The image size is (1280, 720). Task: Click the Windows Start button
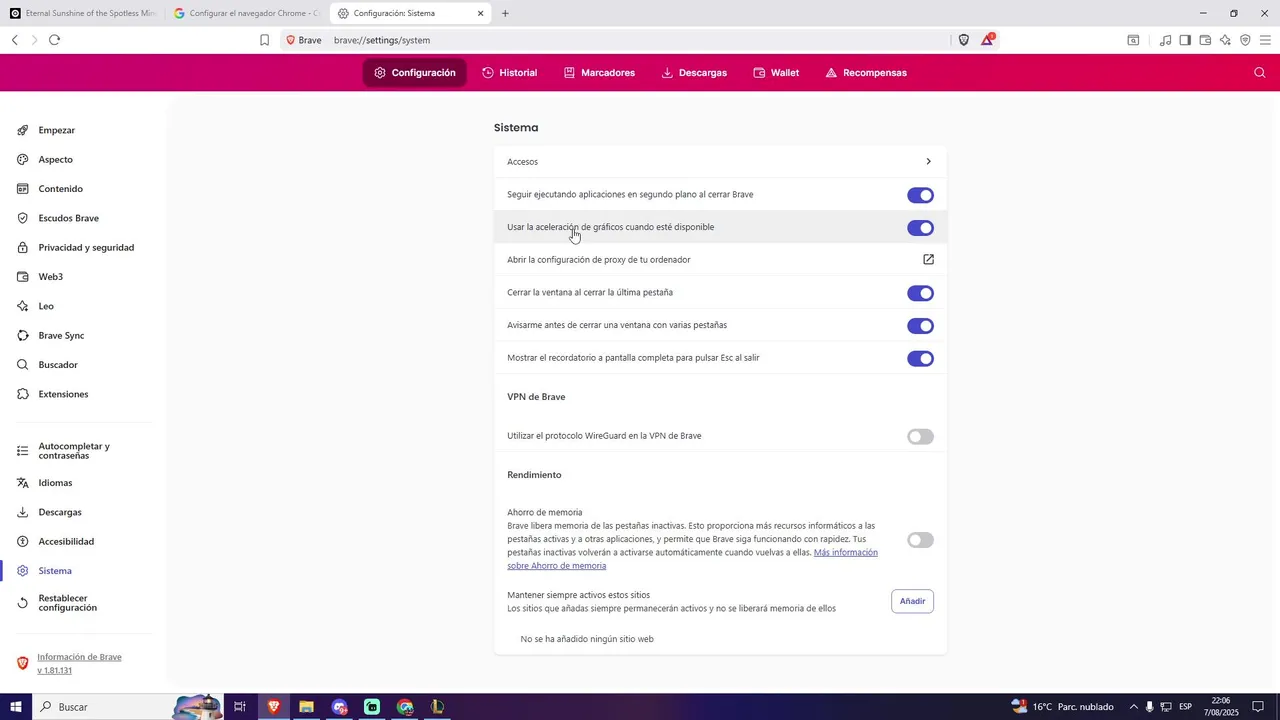click(x=16, y=707)
